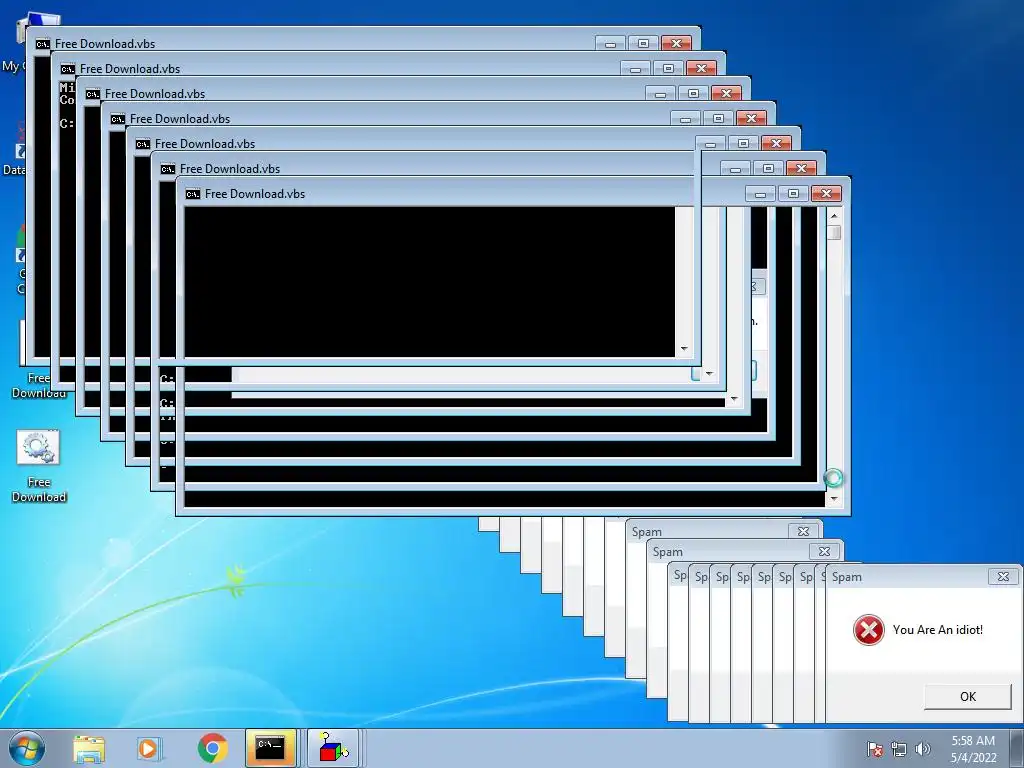Maximize the frontmost Free Download.vbs console window
Image resolution: width=1024 pixels, height=768 pixels.
pyautogui.click(x=793, y=193)
